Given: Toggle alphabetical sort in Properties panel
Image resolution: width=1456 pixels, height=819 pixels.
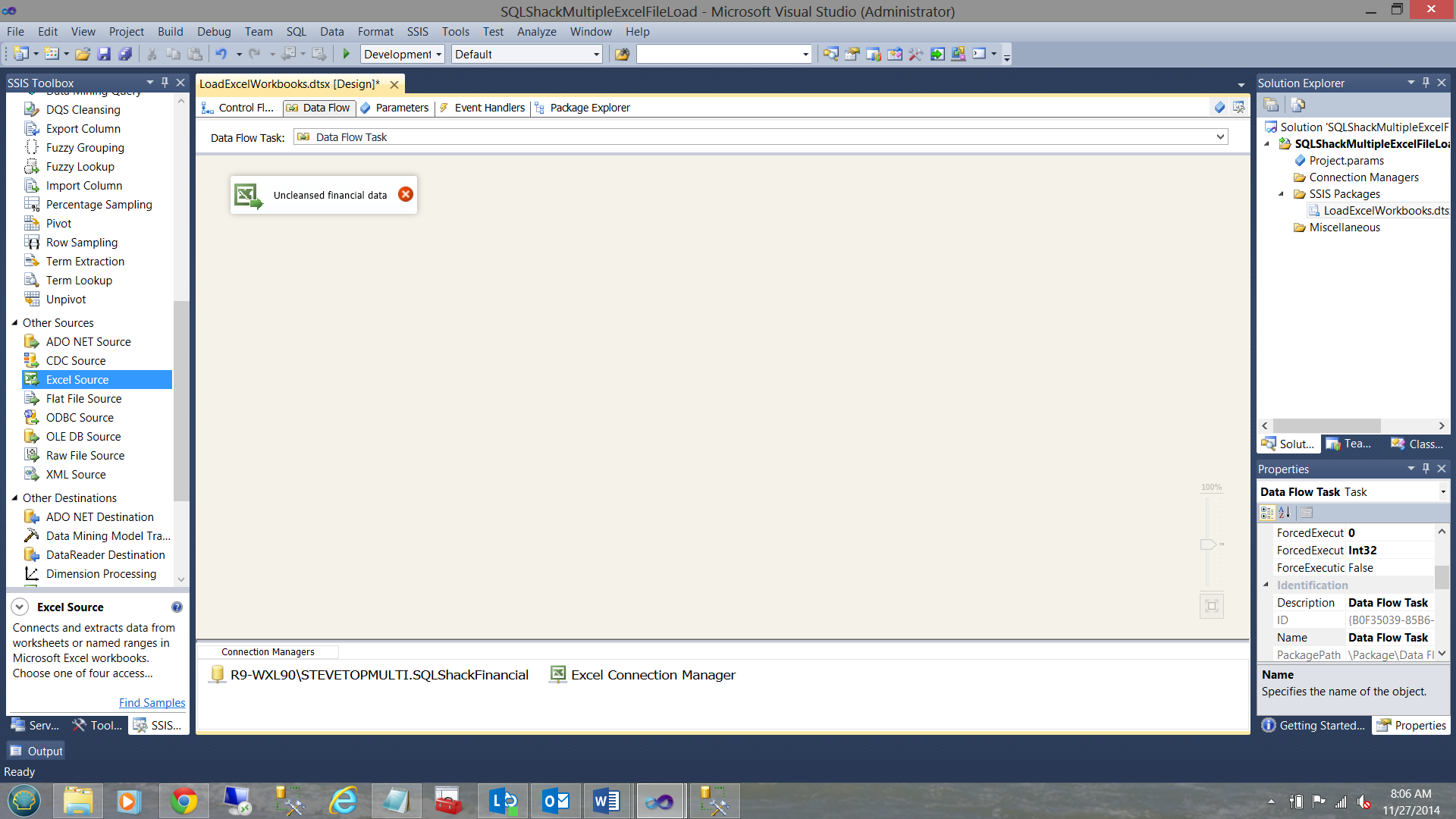Looking at the screenshot, I should 1285,513.
